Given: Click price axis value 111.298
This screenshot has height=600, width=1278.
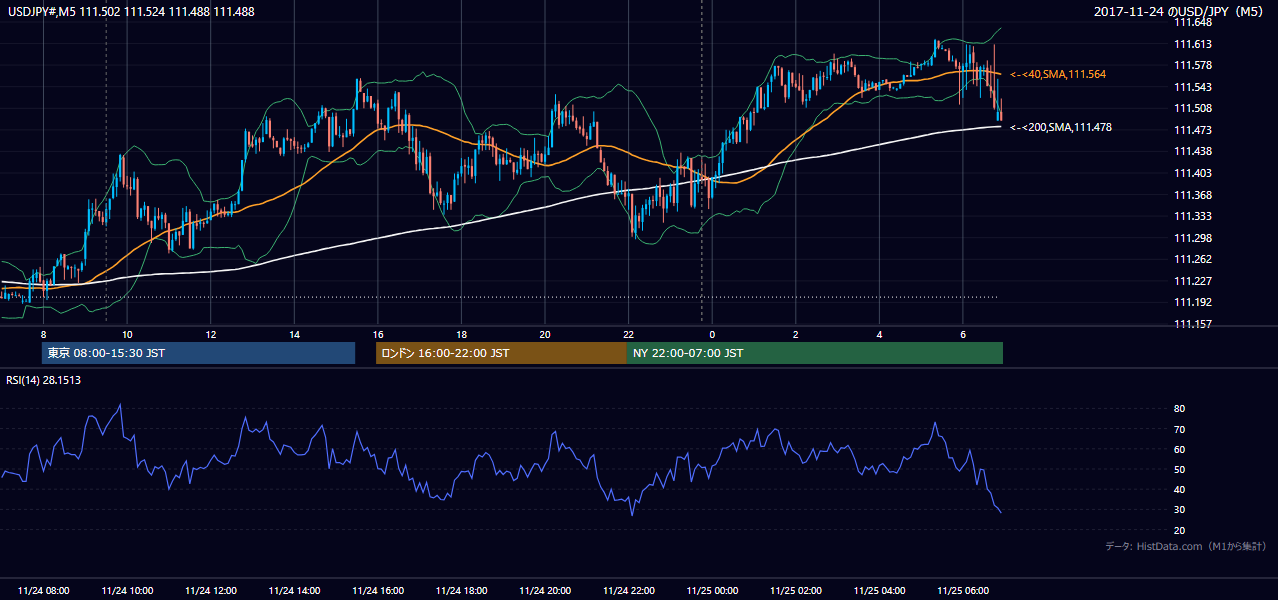Looking at the screenshot, I should click(1194, 238).
